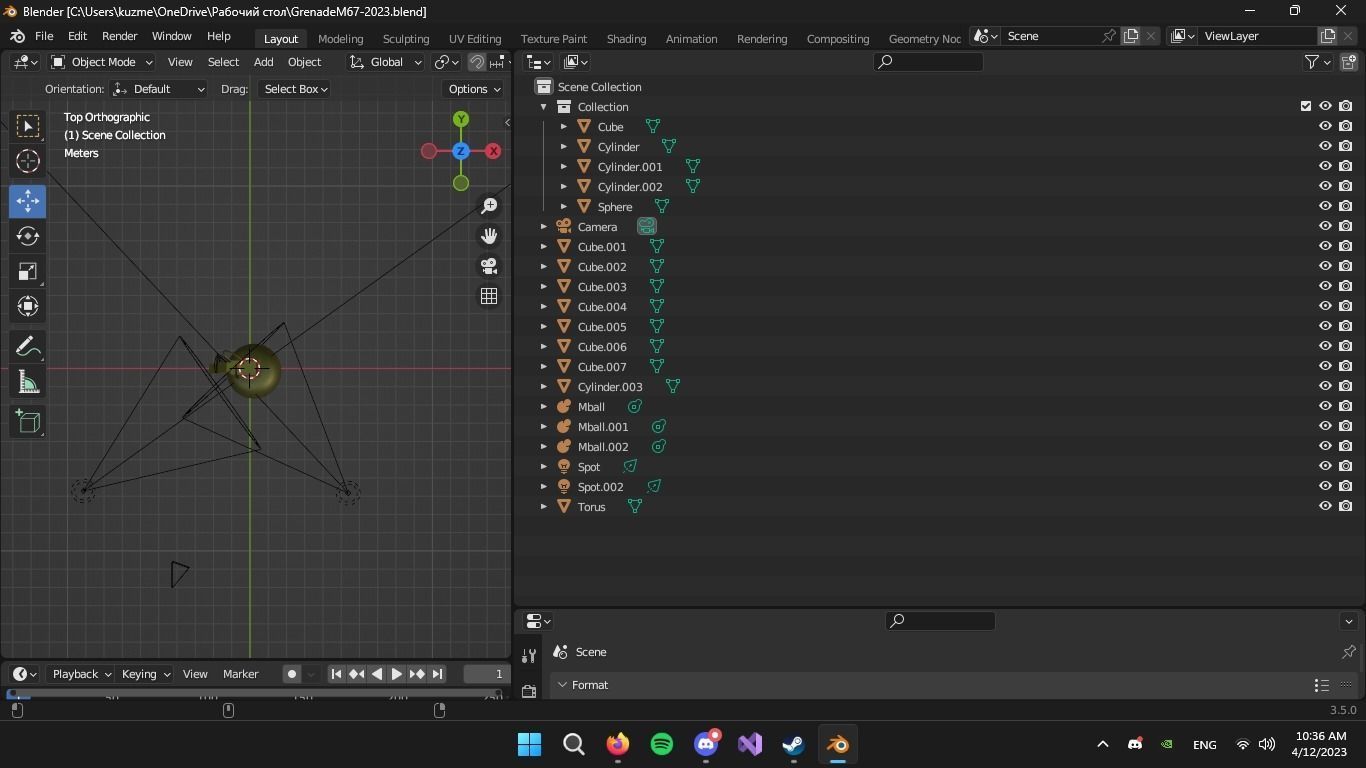The width and height of the screenshot is (1366, 768).
Task: Click the Blender logo menu icon
Action: click(x=17, y=36)
